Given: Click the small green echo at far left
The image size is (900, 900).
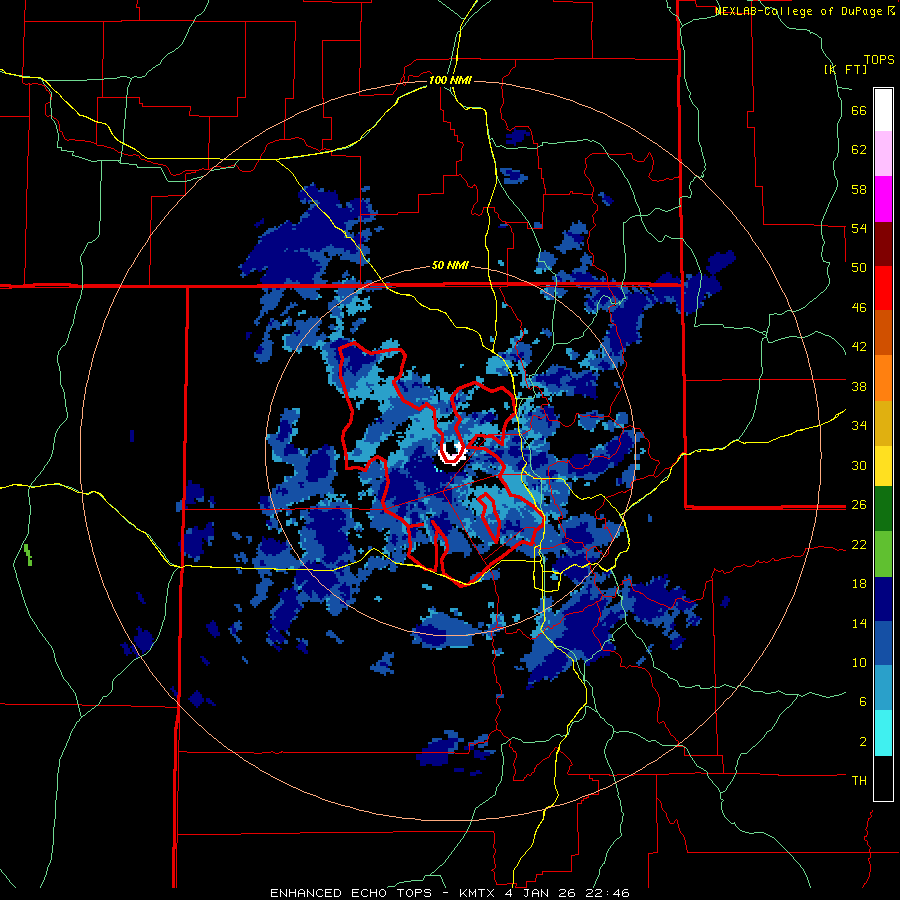Looking at the screenshot, I should (x=28, y=554).
